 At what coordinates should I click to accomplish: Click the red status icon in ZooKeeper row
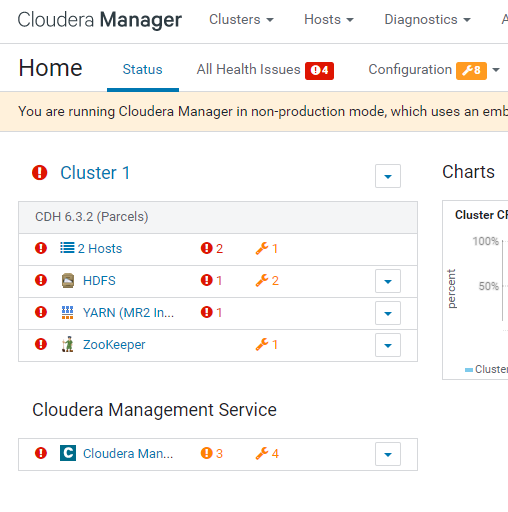click(x=41, y=344)
